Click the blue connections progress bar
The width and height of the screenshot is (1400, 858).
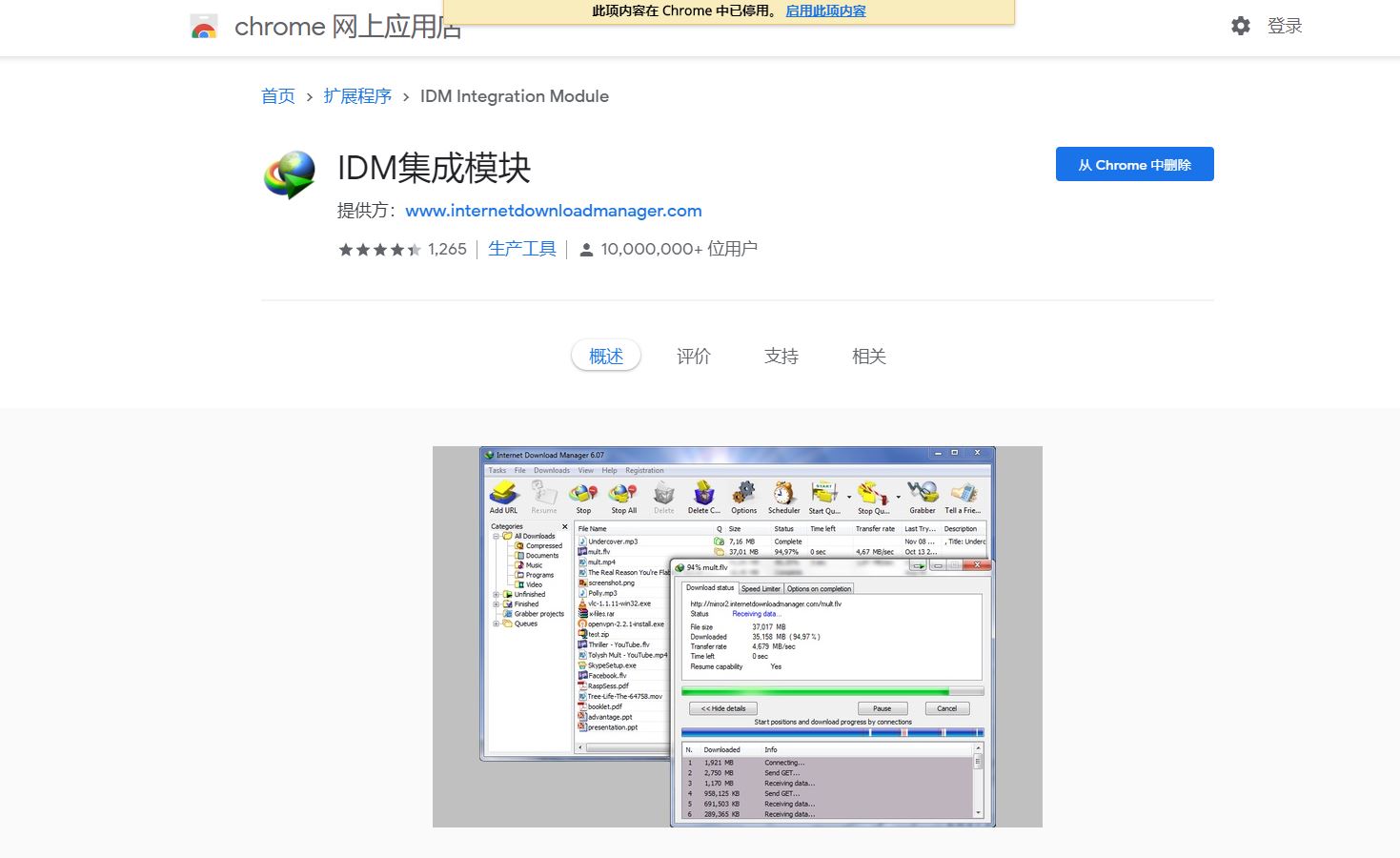click(832, 732)
